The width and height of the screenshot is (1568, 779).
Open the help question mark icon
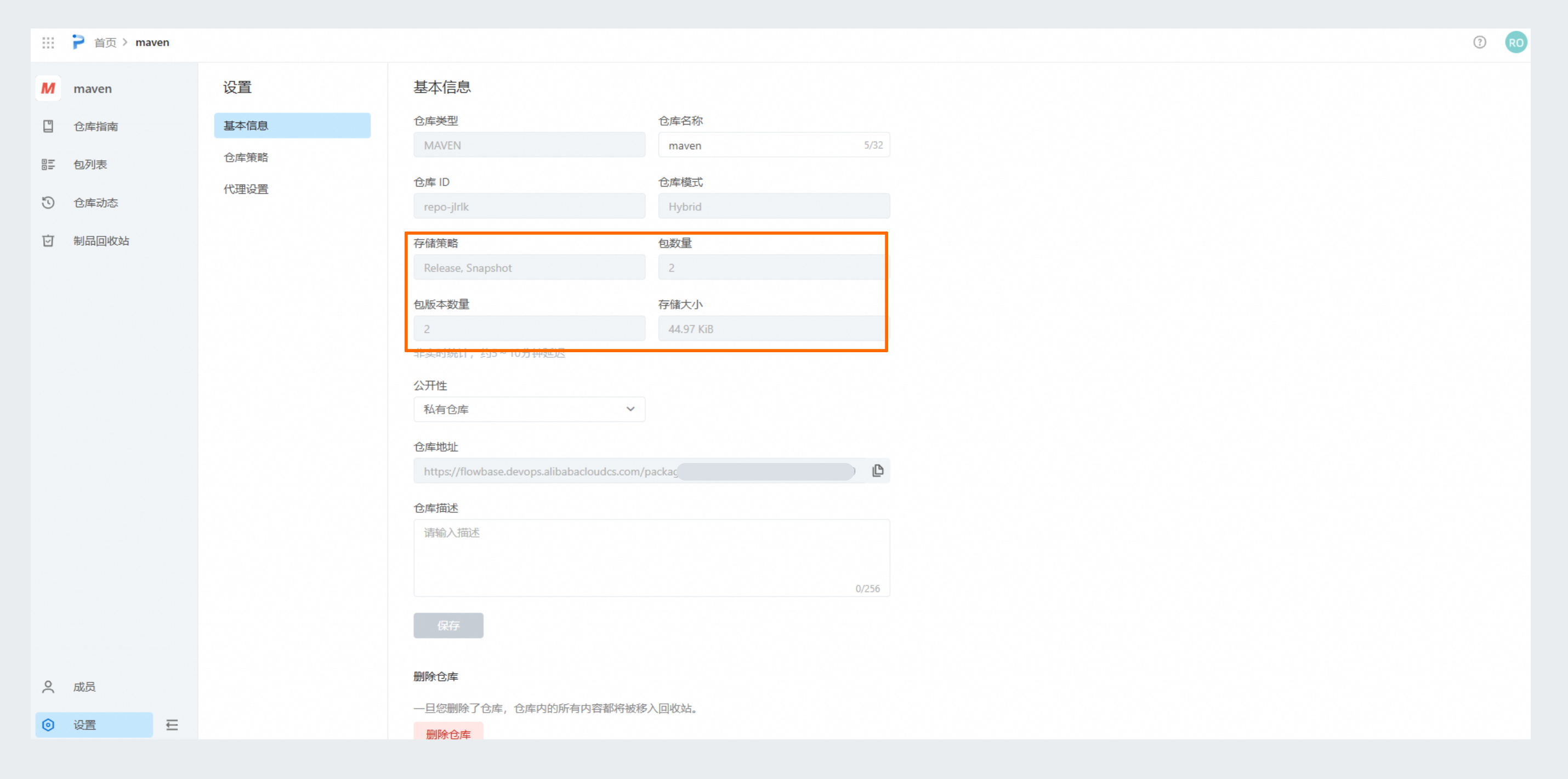[x=1479, y=42]
